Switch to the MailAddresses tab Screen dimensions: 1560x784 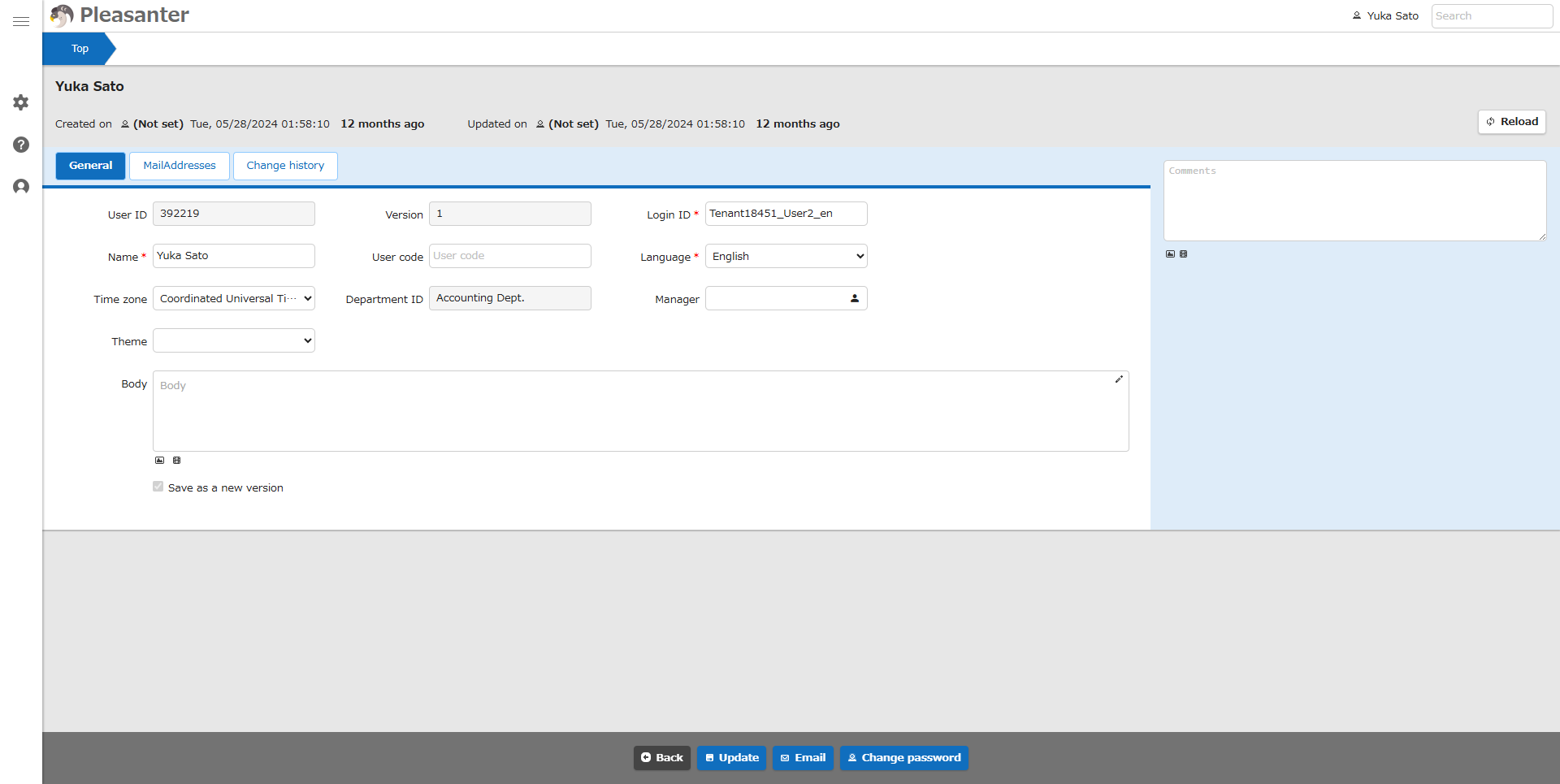(180, 166)
